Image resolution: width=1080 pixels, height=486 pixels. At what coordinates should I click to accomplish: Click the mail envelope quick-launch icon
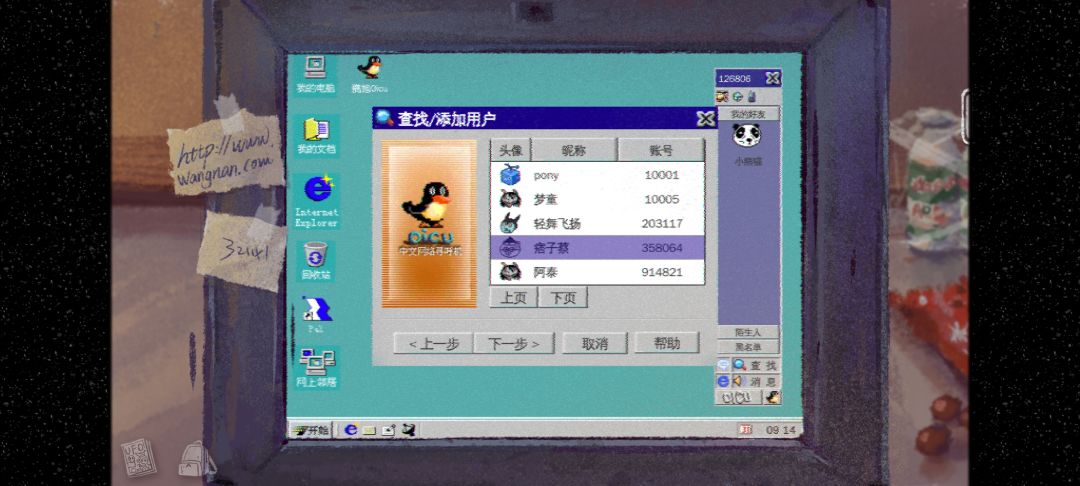point(370,431)
